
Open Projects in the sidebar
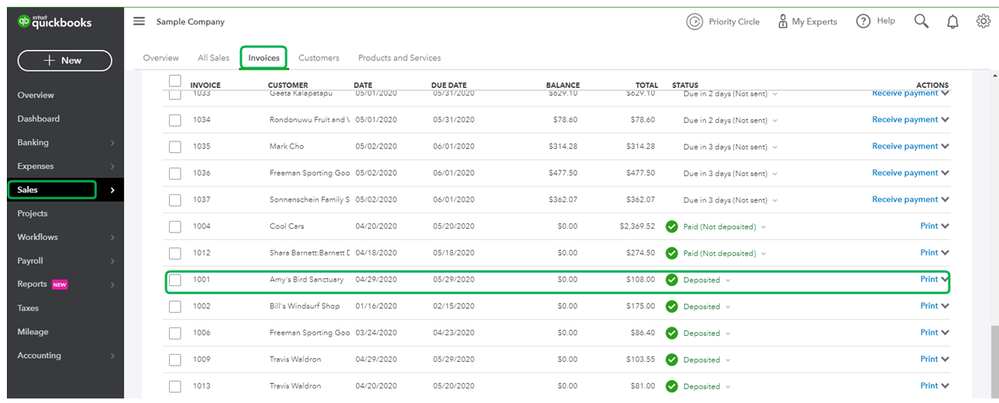(x=32, y=214)
